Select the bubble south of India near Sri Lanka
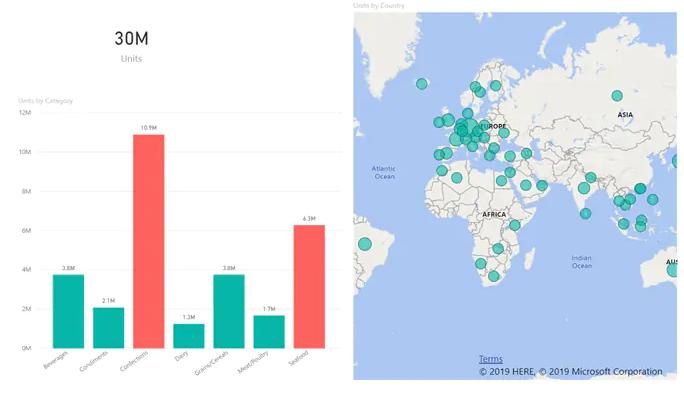 coord(585,213)
